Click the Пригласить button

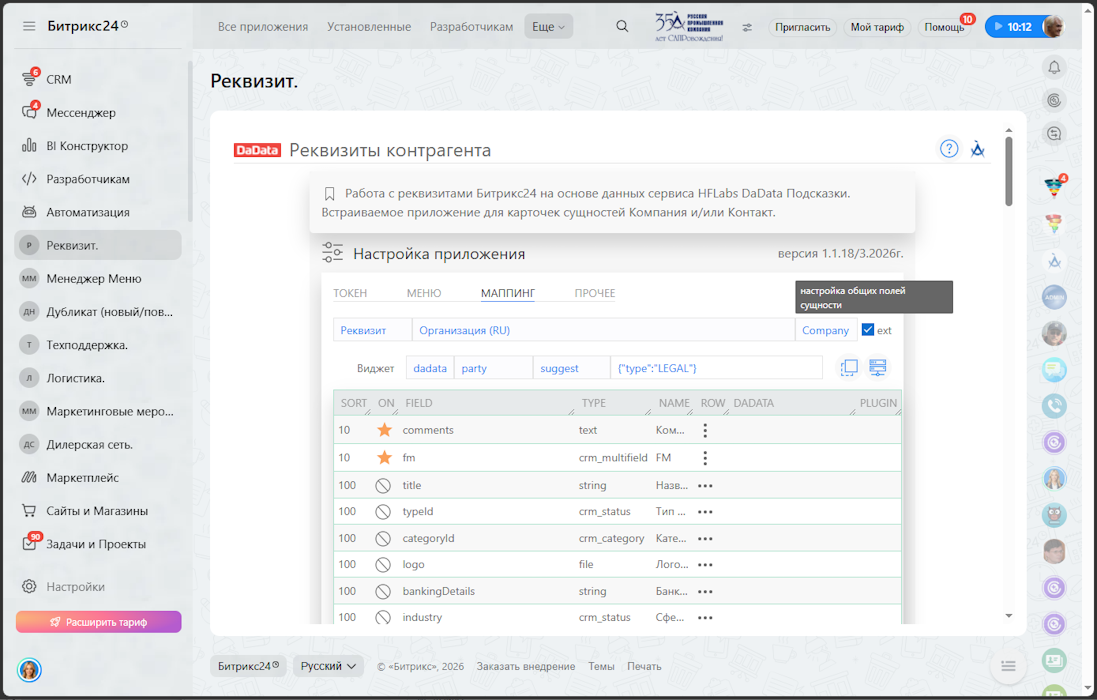tap(802, 27)
